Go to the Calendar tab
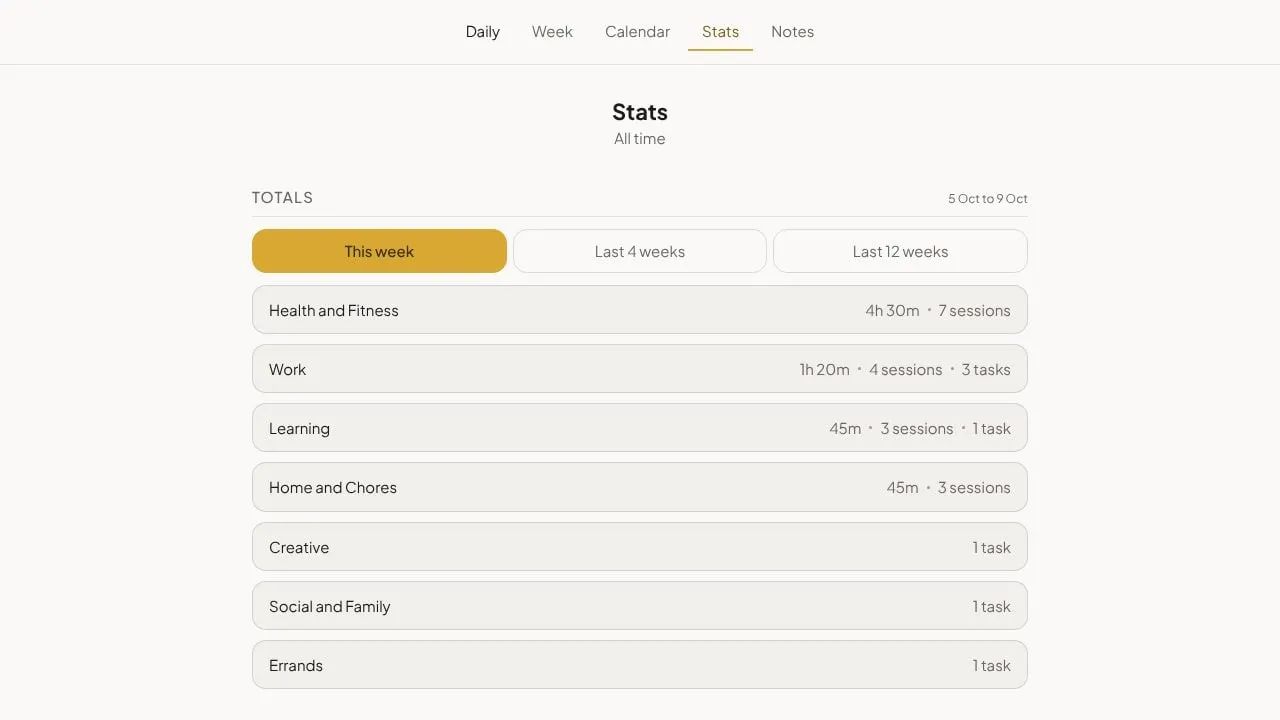Viewport: 1280px width, 720px height. pyautogui.click(x=637, y=32)
